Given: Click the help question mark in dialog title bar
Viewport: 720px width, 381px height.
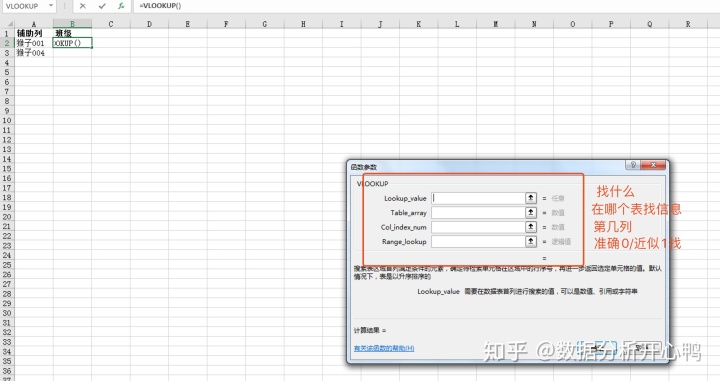Looking at the screenshot, I should point(633,165).
